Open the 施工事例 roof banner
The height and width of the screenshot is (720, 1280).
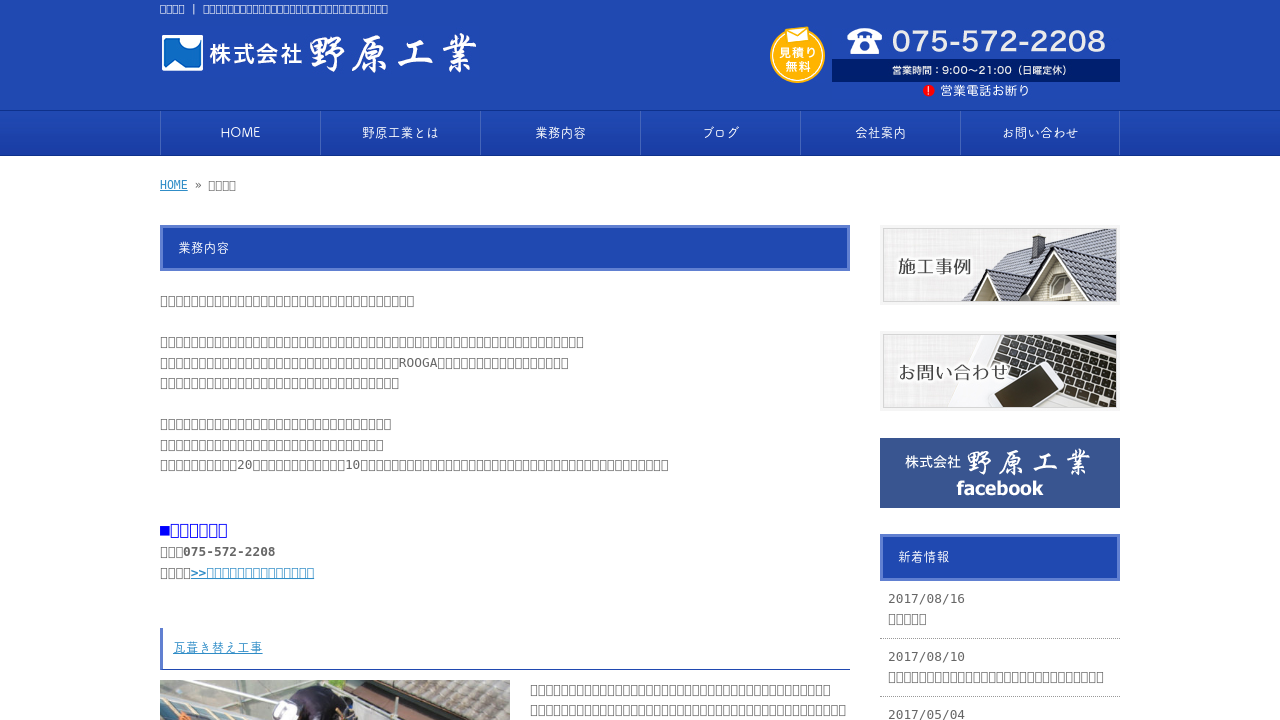(x=999, y=265)
